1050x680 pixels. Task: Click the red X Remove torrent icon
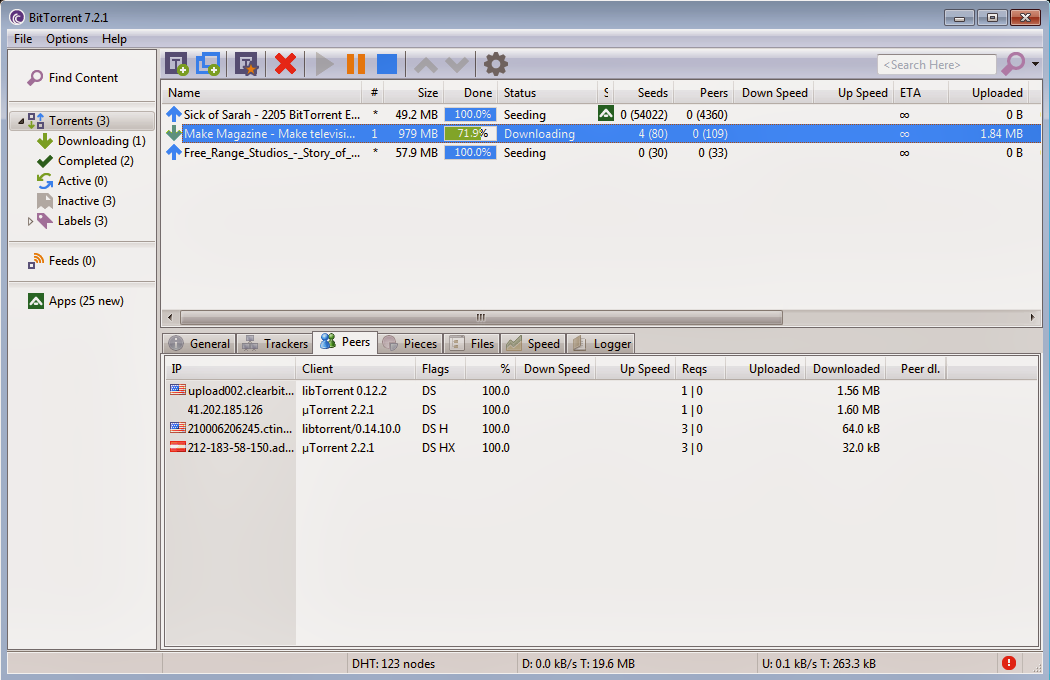click(285, 64)
